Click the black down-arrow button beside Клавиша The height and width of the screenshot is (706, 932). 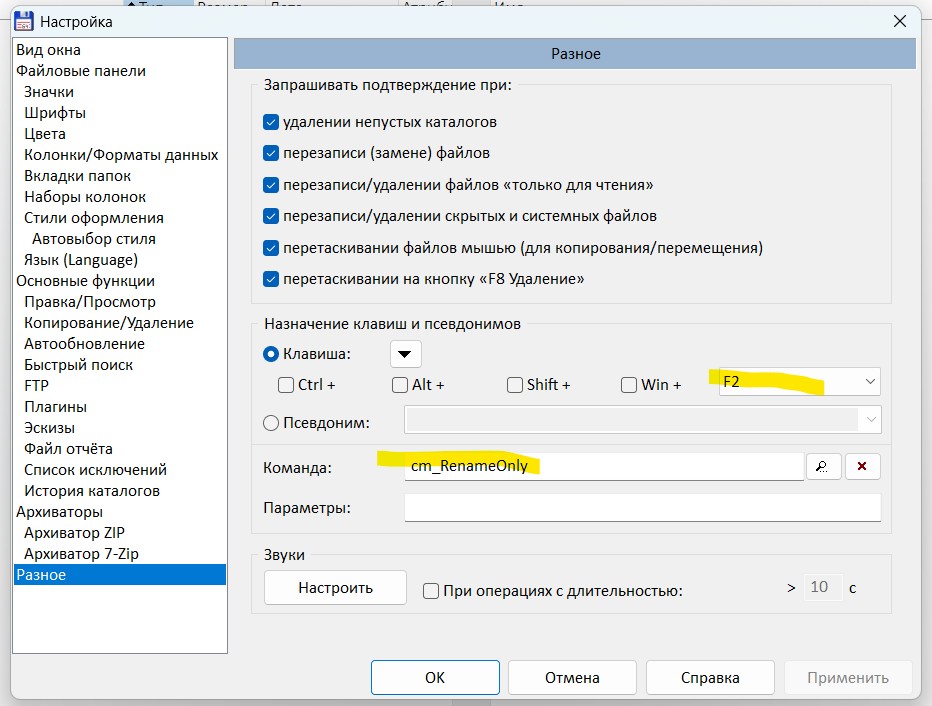click(x=405, y=354)
